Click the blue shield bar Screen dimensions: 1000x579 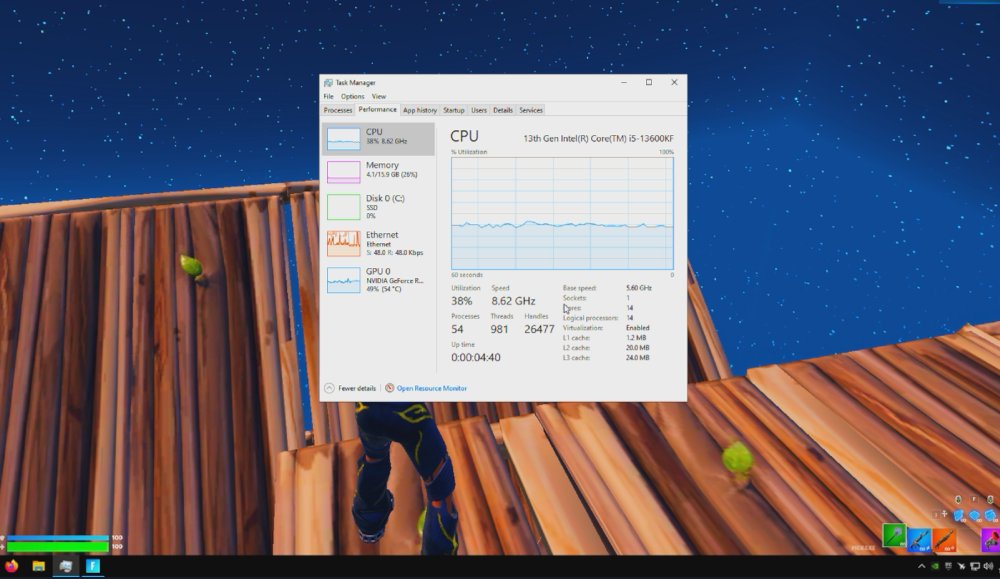pos(57,538)
